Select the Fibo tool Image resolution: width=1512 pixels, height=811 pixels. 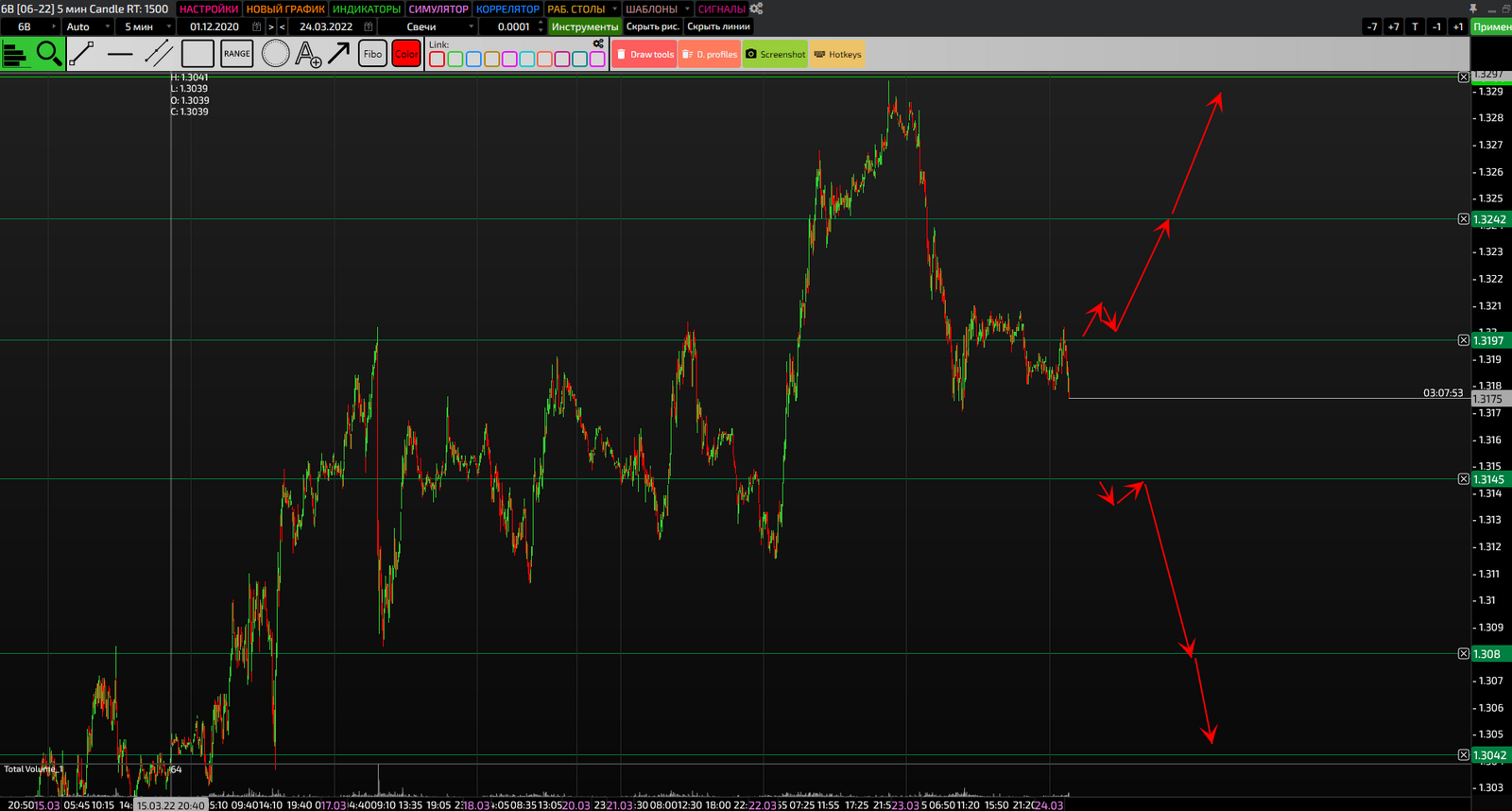tap(372, 54)
